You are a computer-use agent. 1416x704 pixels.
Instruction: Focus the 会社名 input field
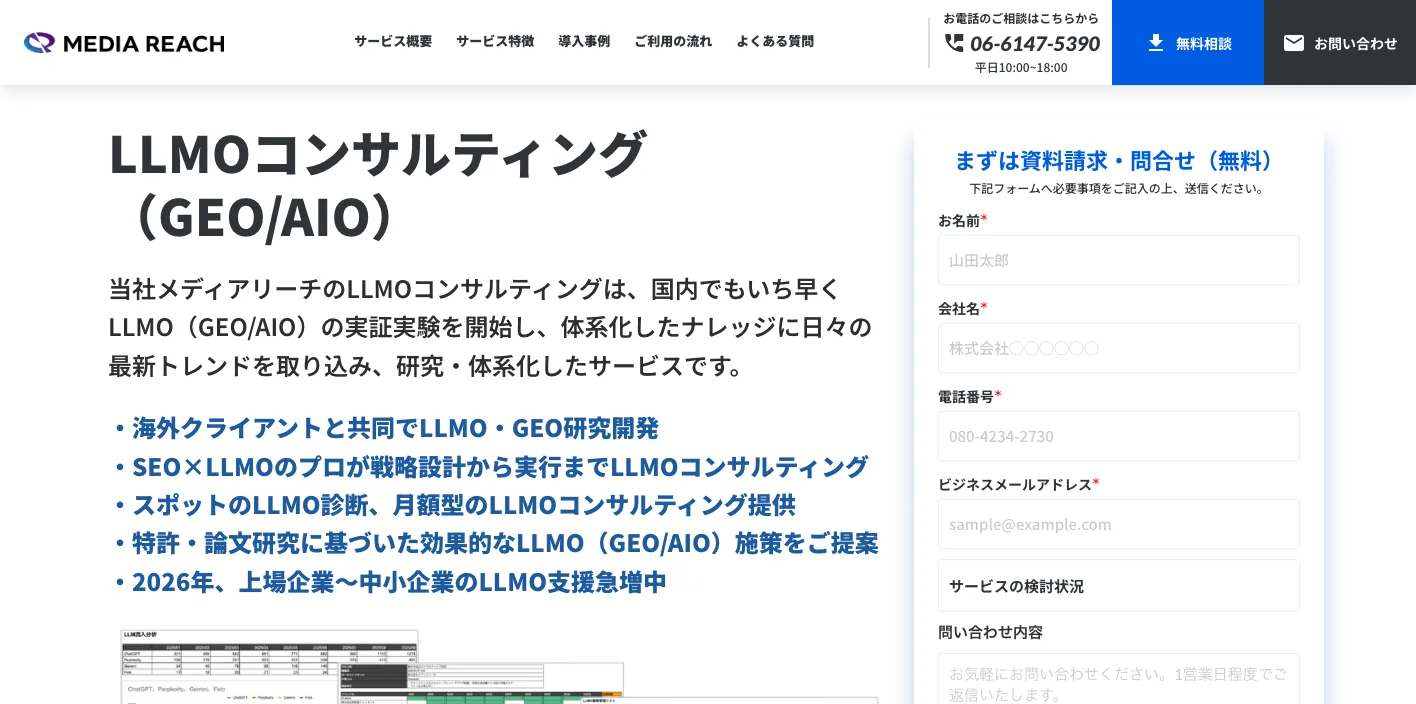point(1119,348)
